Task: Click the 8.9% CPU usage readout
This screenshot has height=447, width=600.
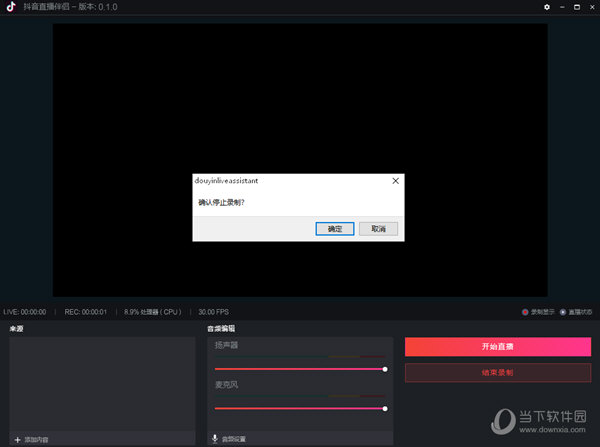Action: pyautogui.click(x=153, y=312)
